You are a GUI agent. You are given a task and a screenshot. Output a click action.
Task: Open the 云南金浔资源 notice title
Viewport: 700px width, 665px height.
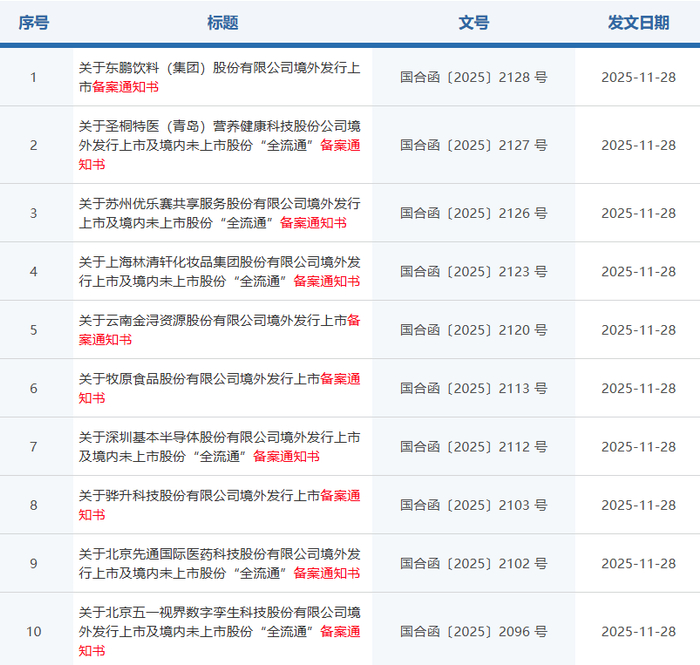pyautogui.click(x=219, y=330)
